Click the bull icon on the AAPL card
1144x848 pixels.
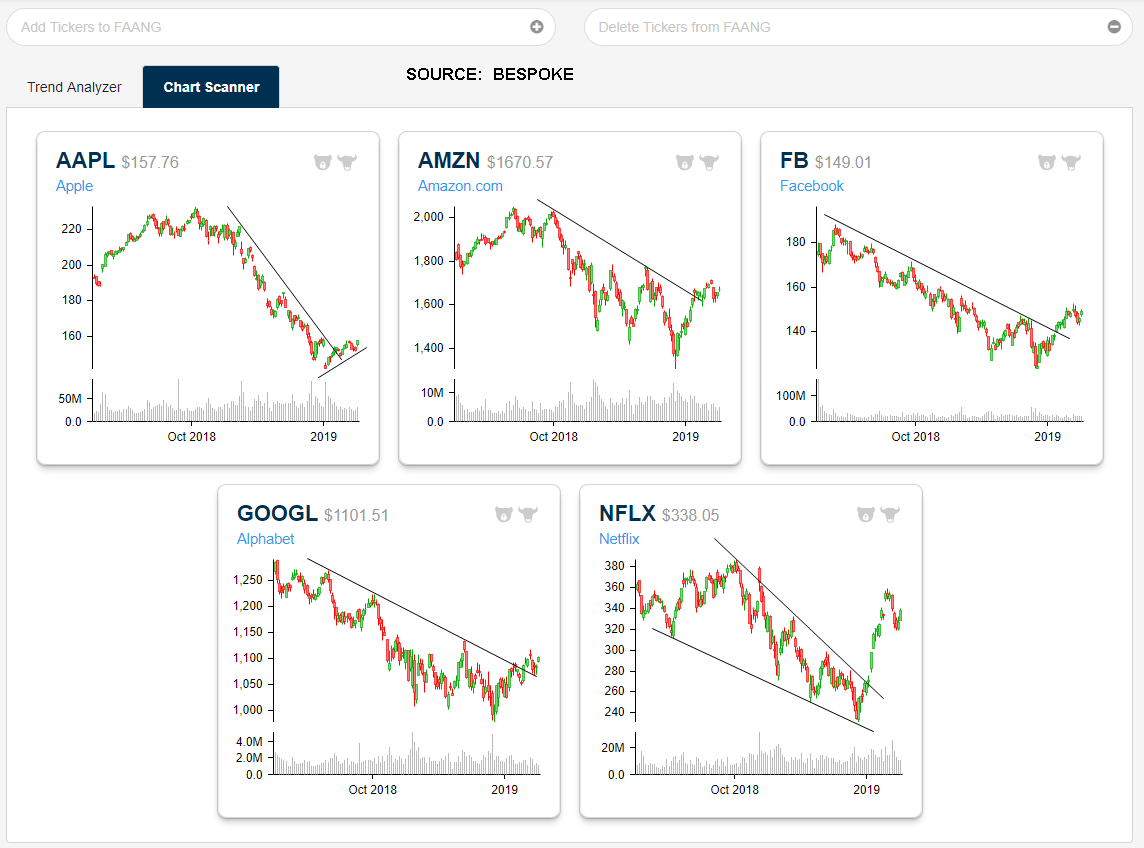[x=348, y=161]
